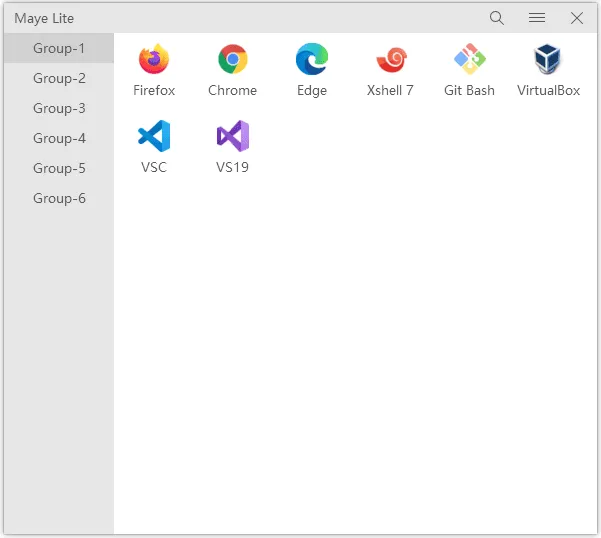Open the Group-3 tab in sidebar

click(59, 108)
